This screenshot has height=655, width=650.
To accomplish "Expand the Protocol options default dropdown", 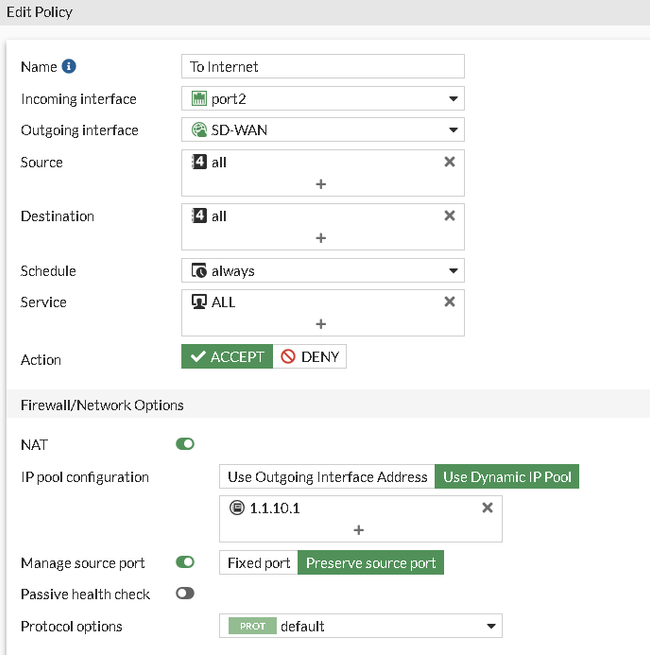I will [360, 626].
